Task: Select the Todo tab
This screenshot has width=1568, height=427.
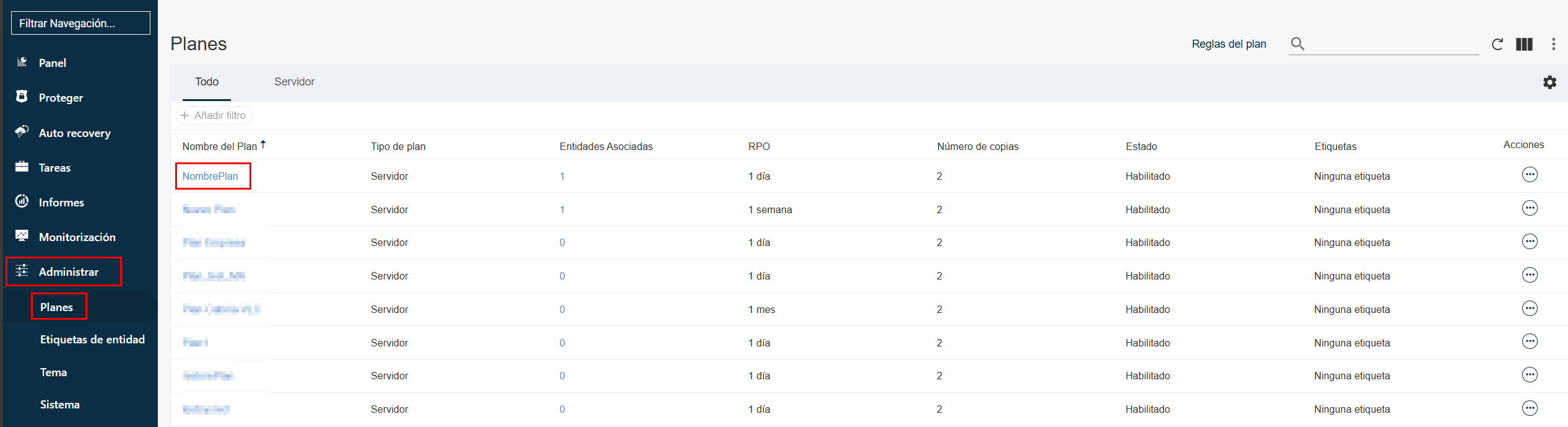Action: (x=207, y=82)
